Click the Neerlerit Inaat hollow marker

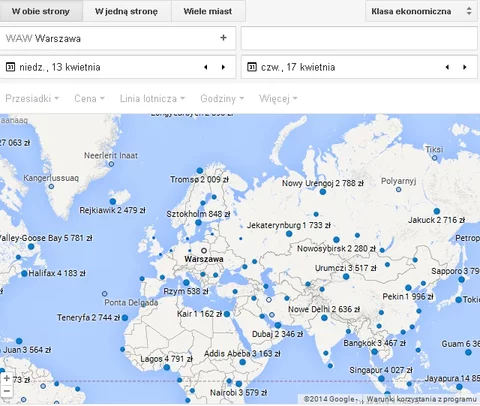click(x=111, y=164)
